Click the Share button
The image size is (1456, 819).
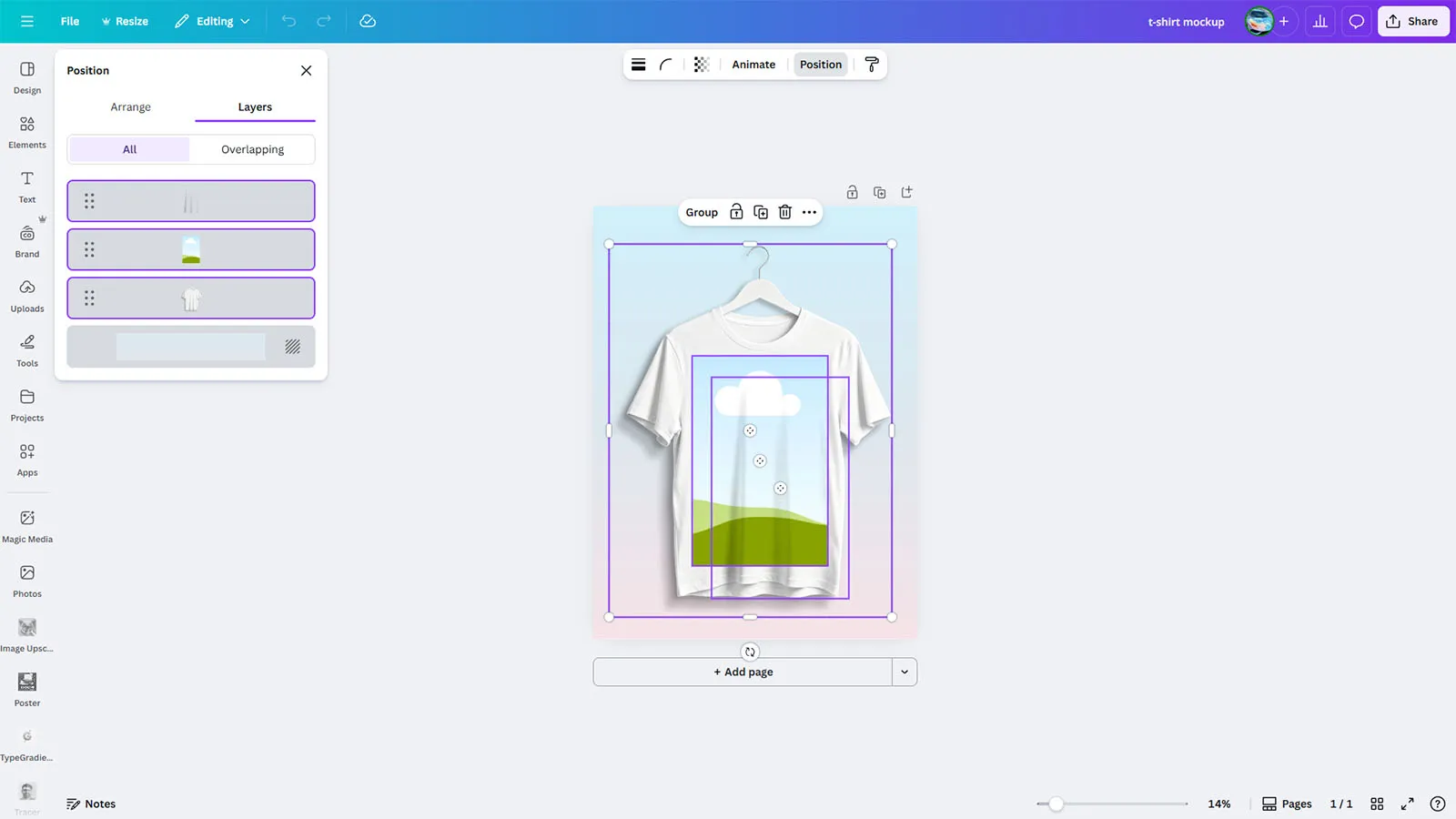[1412, 21]
